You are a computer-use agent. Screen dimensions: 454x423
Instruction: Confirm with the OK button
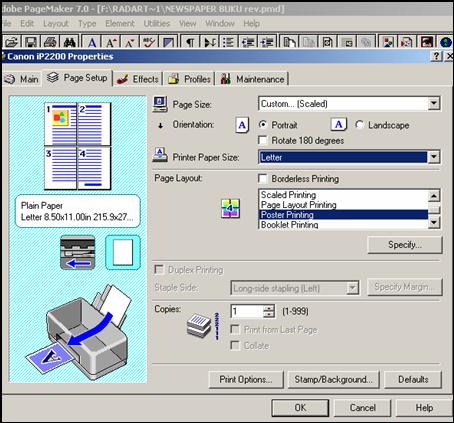(x=300, y=408)
